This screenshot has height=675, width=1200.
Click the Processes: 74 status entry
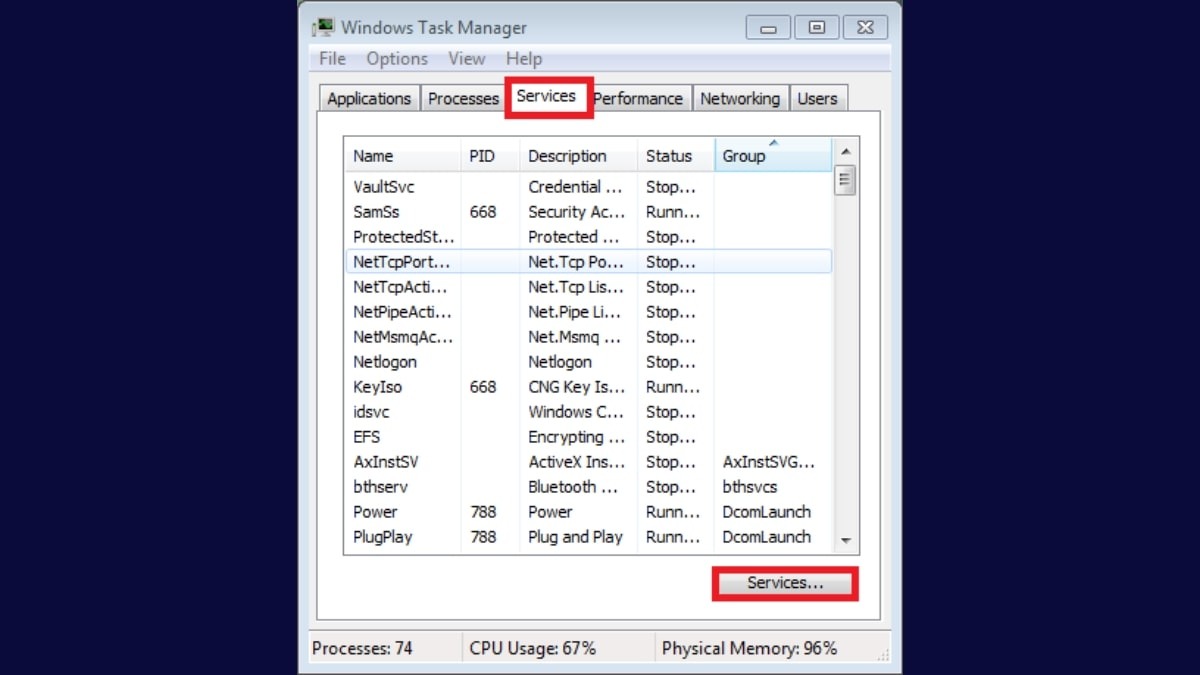point(362,648)
